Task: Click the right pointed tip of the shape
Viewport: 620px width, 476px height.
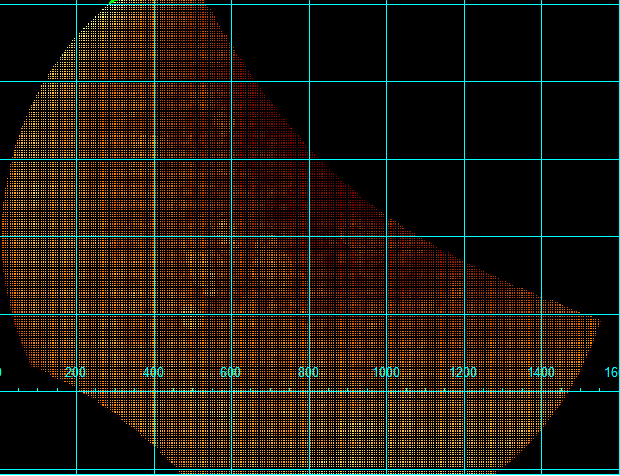Action: point(600,318)
